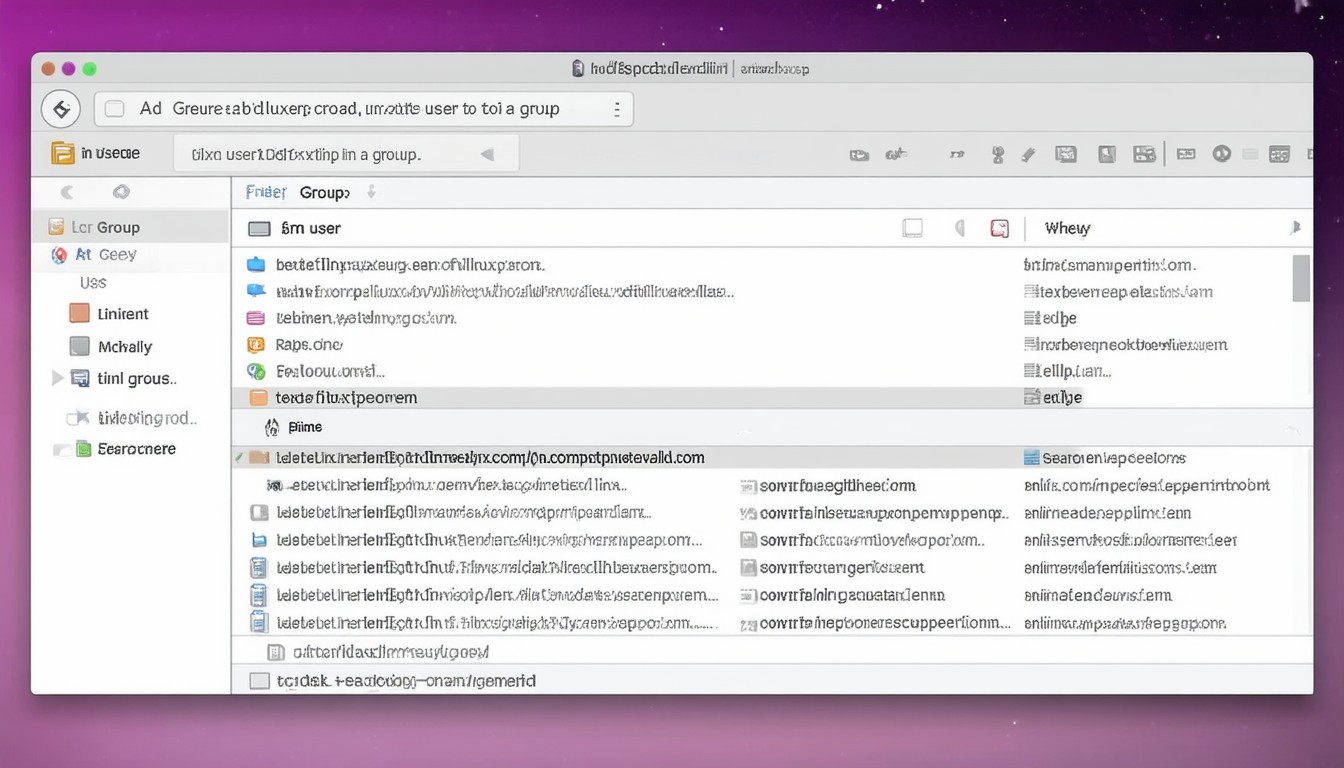Check the empty box left of Whey column

912,228
